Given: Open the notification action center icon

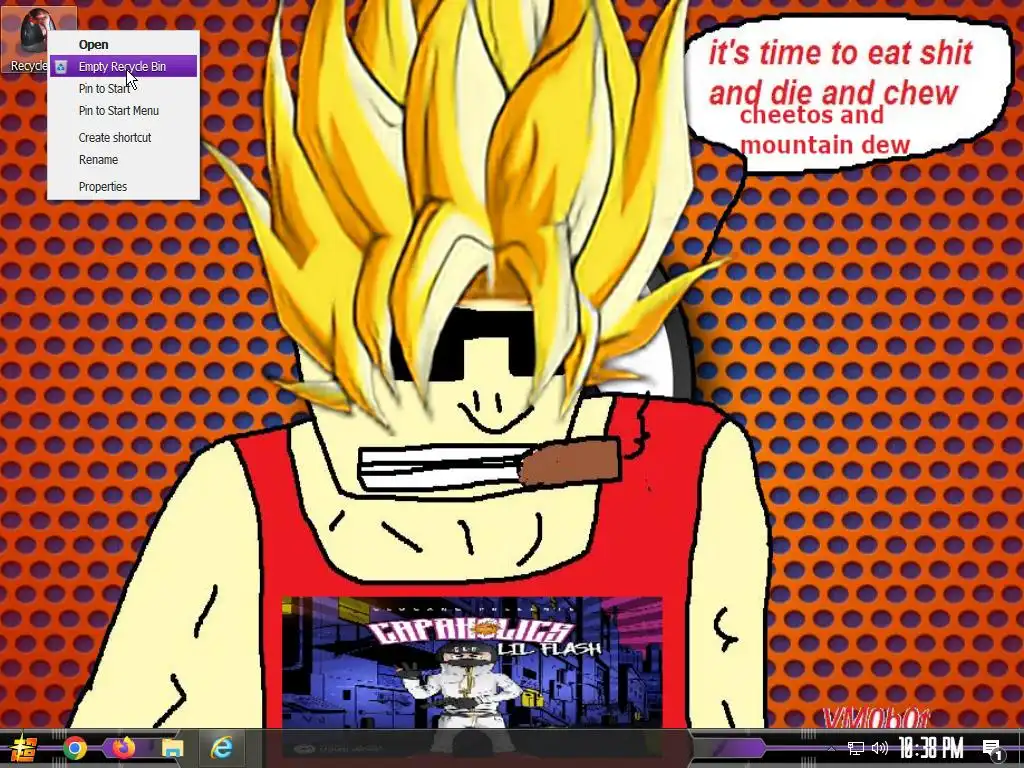Looking at the screenshot, I should tap(993, 750).
